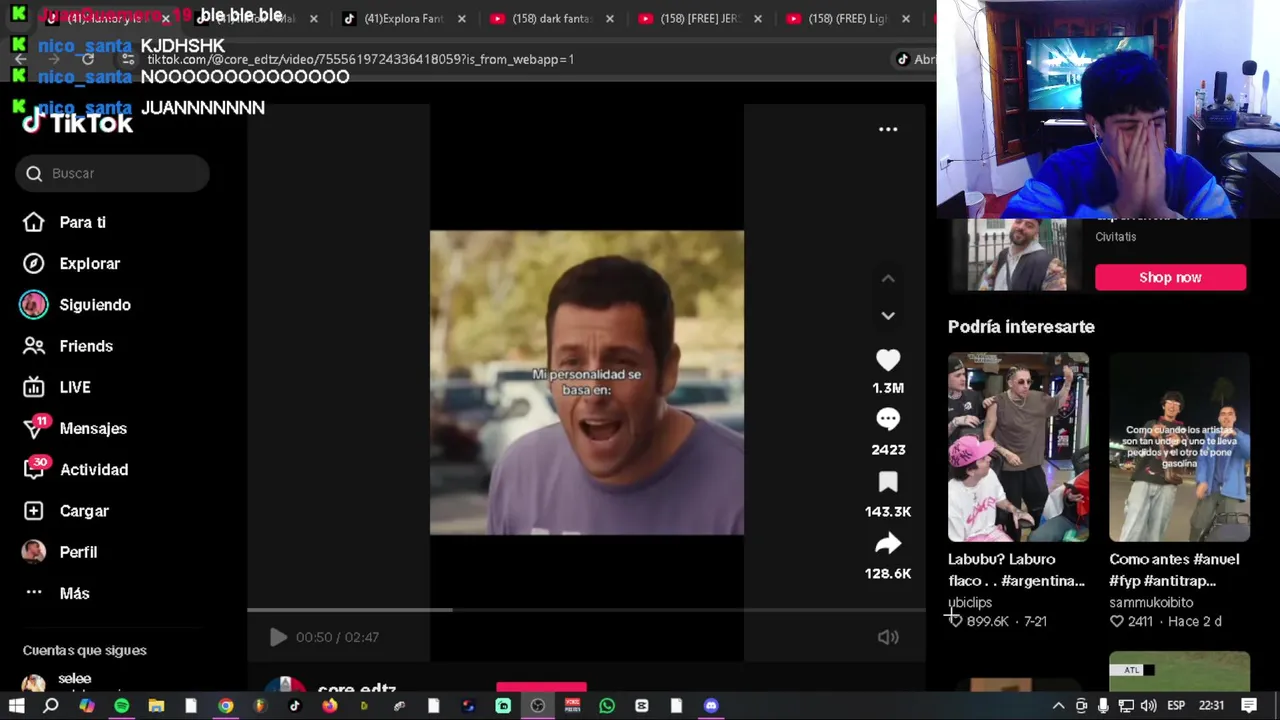Screen dimensions: 1280x720
Task: Open the tray microphone icon
Action: click(1103, 706)
